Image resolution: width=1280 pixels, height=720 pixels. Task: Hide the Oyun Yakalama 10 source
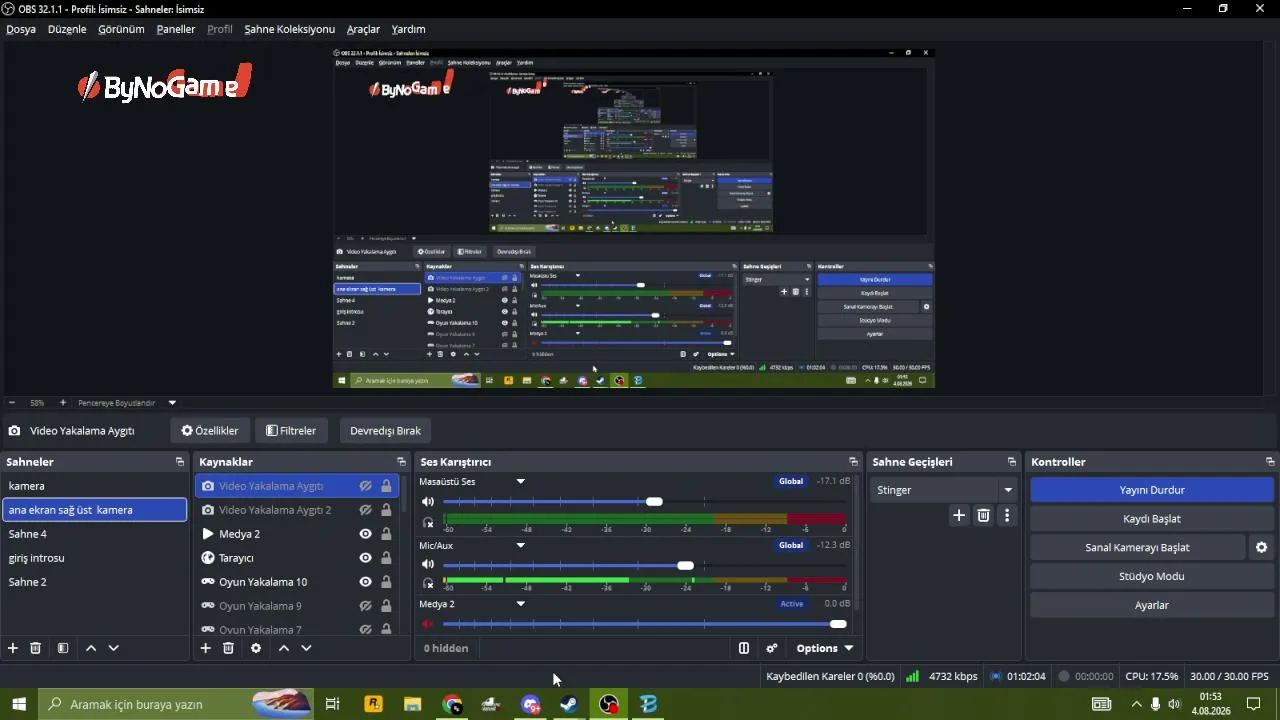tap(366, 582)
